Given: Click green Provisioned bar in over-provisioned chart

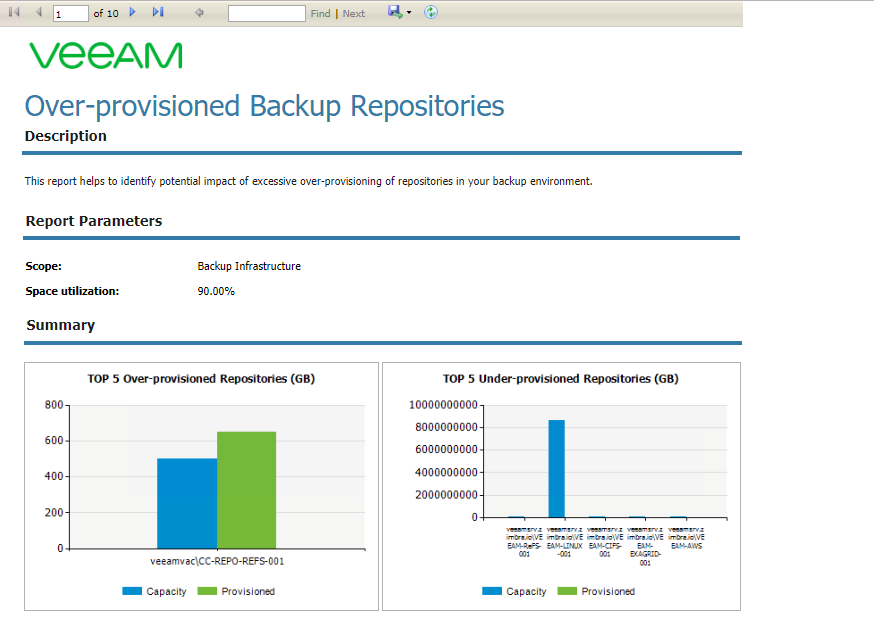Looking at the screenshot, I should click(x=246, y=490).
